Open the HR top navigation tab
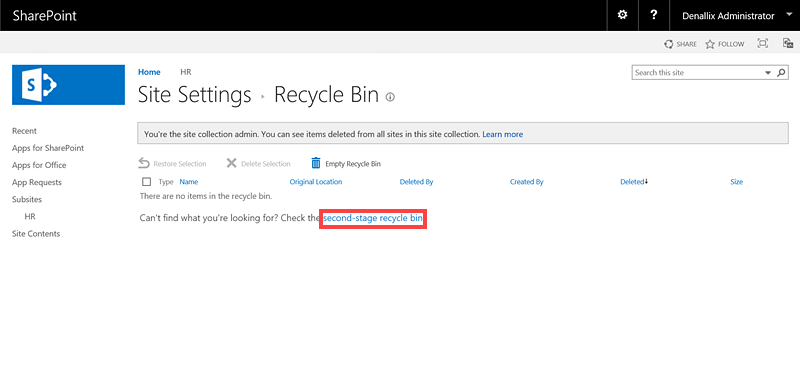This screenshot has height=389, width=800. (x=186, y=72)
